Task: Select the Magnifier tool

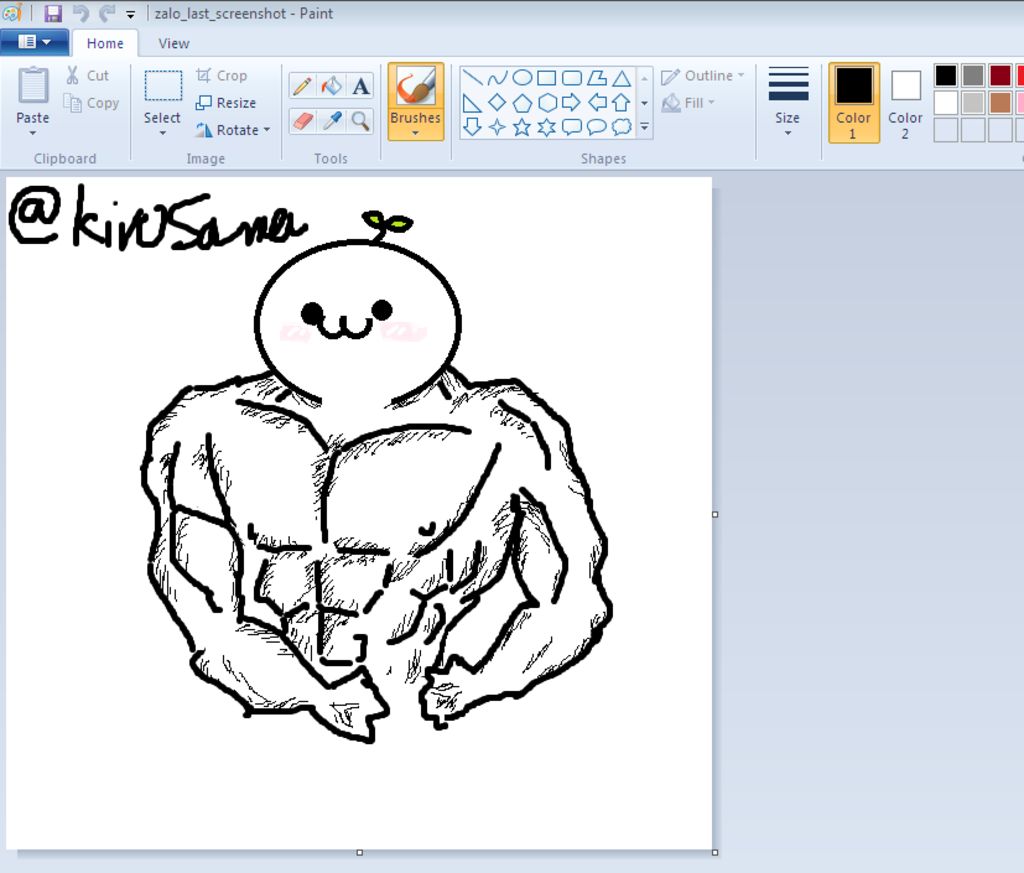Action: 360,121
